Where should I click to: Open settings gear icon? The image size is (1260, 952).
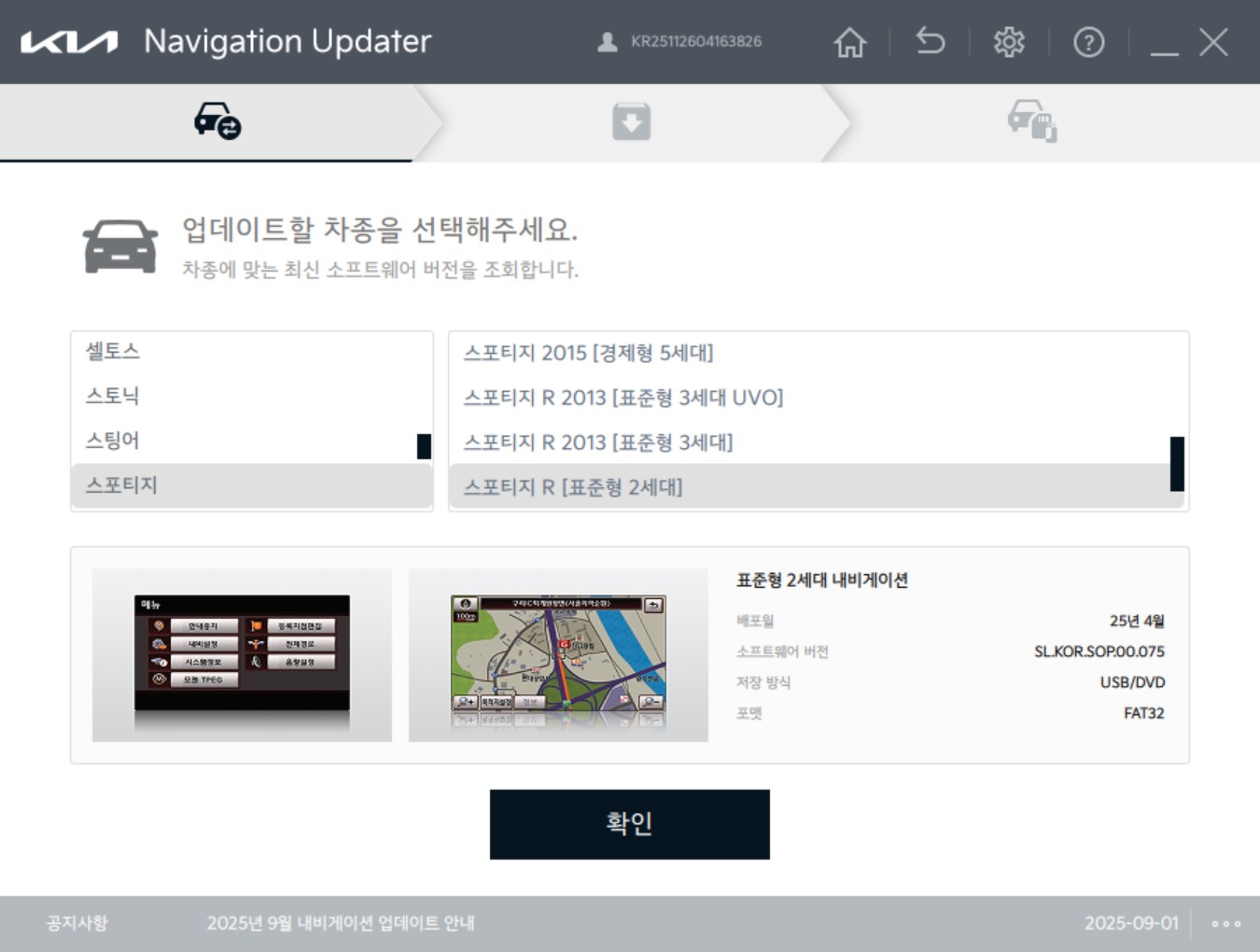pyautogui.click(x=1009, y=42)
